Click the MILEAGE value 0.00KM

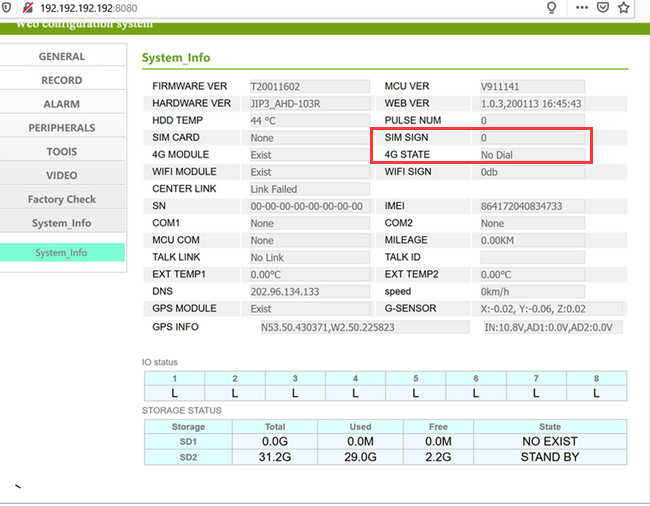532,240
